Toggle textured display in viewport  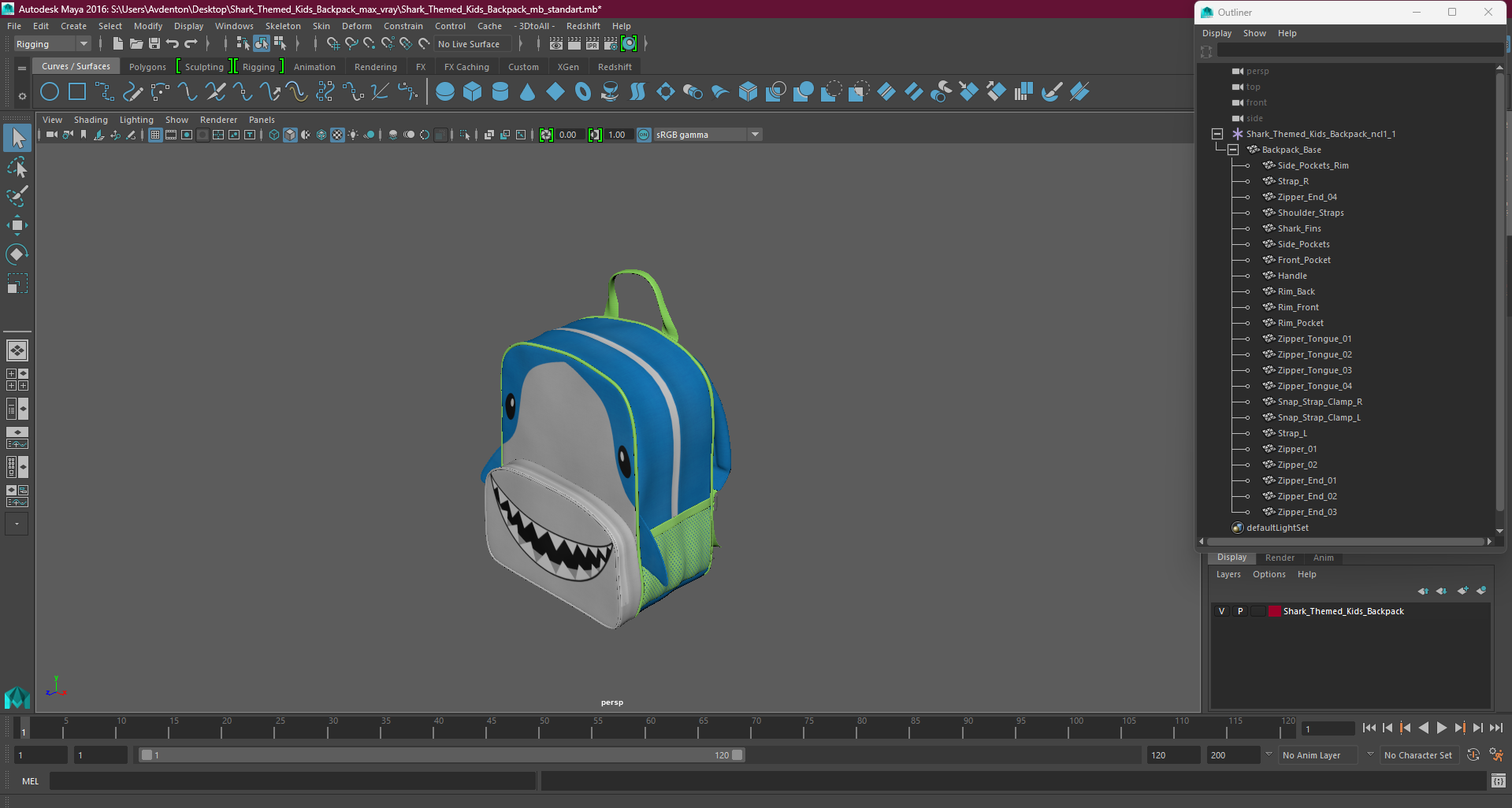[337, 135]
